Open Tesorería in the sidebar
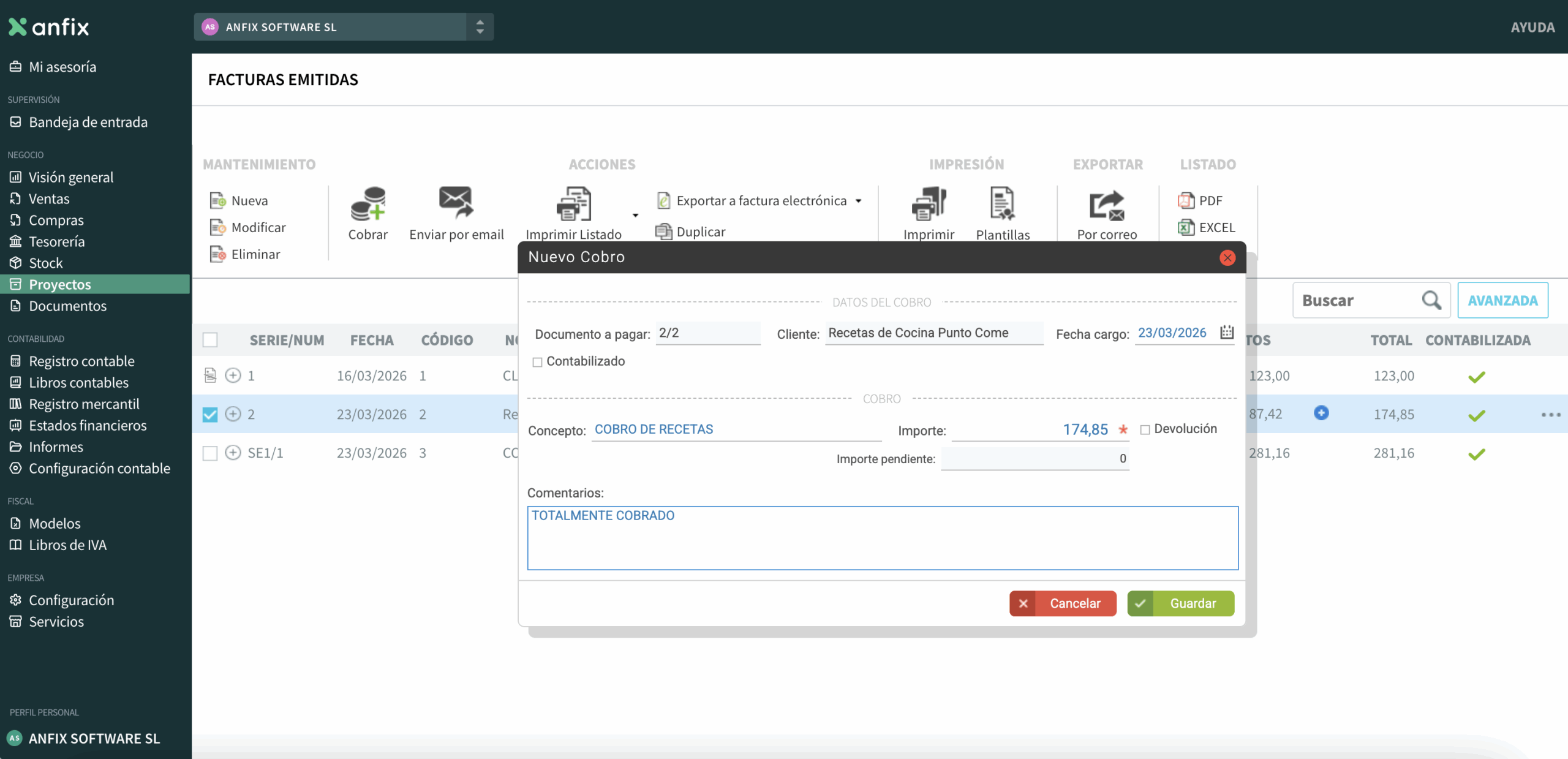 tap(56, 241)
